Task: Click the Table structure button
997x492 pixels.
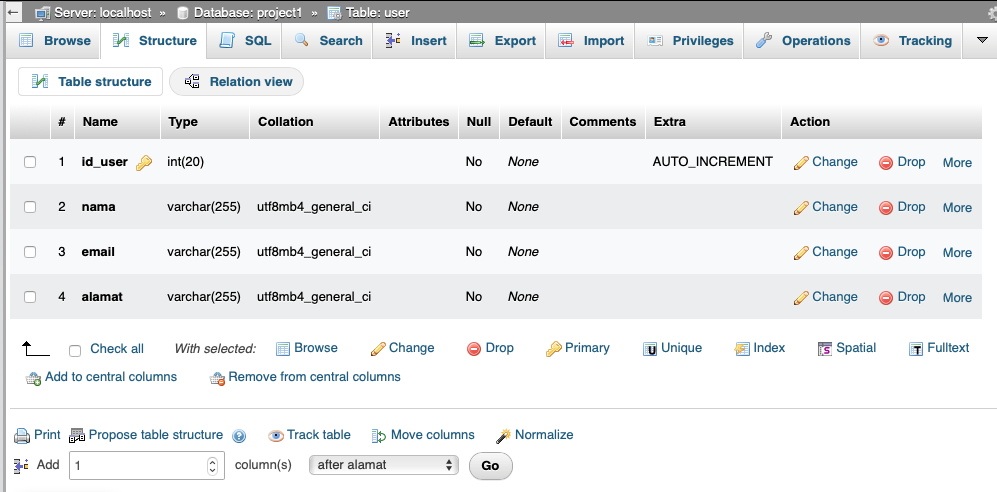Action: tap(90, 81)
